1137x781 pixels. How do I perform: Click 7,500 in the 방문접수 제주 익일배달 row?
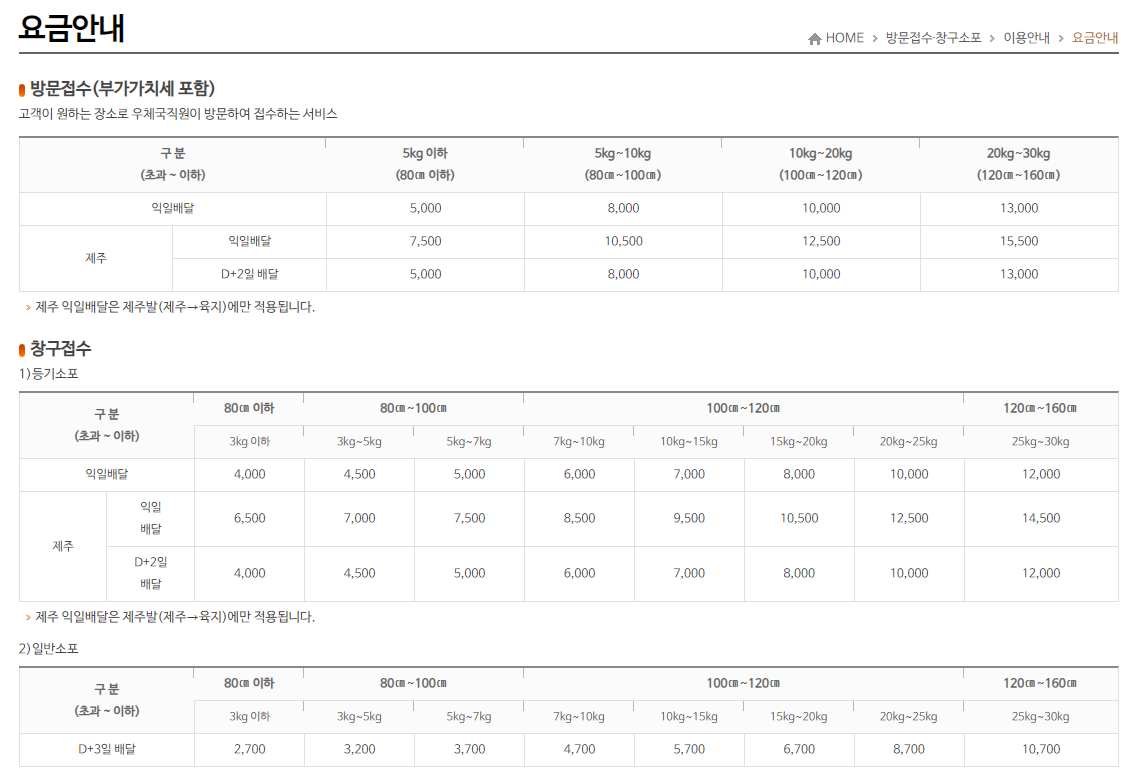tap(426, 241)
